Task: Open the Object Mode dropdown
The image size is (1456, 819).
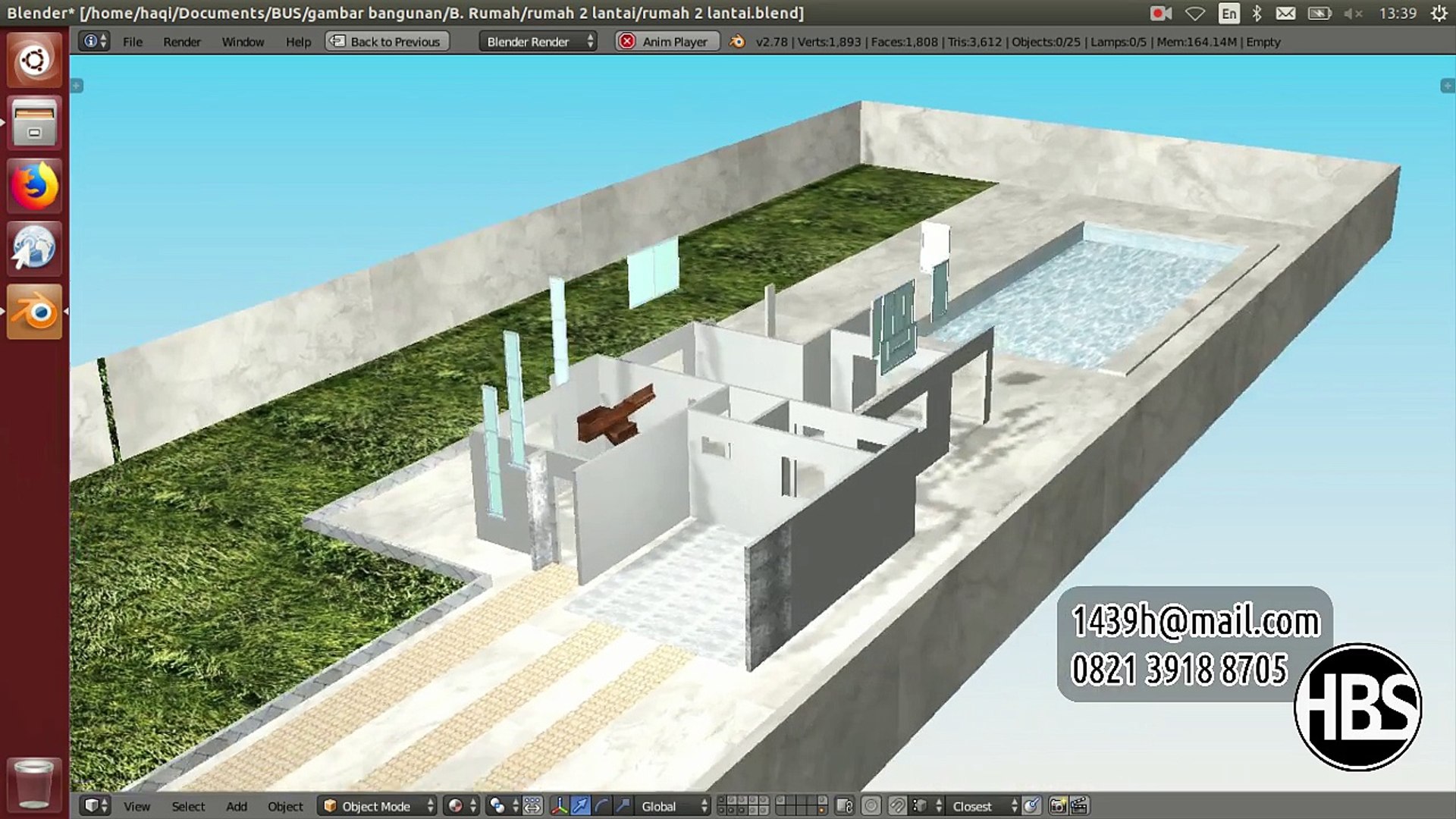Action: point(377,806)
